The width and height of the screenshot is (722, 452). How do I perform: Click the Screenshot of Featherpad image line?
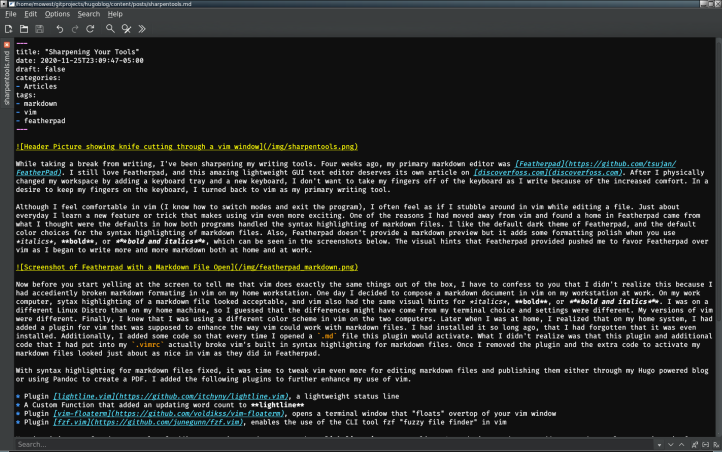click(186, 267)
